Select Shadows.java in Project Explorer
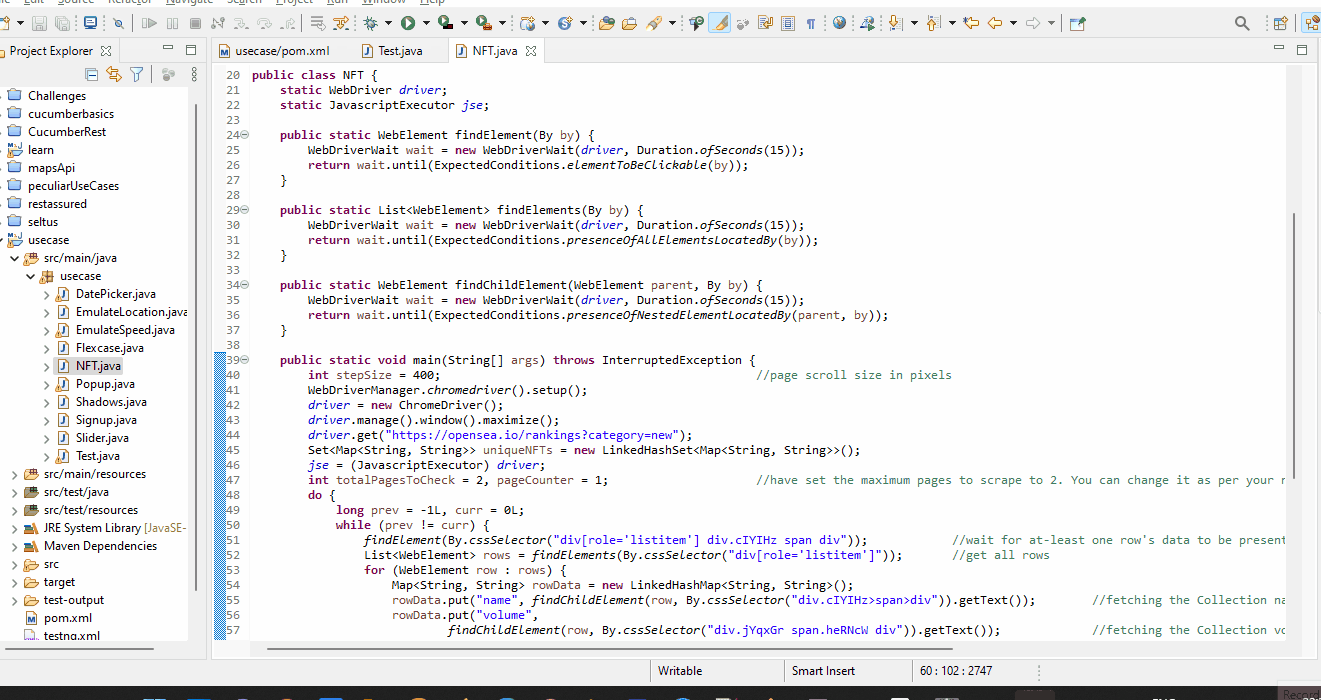This screenshot has height=700, width=1321. (110, 402)
